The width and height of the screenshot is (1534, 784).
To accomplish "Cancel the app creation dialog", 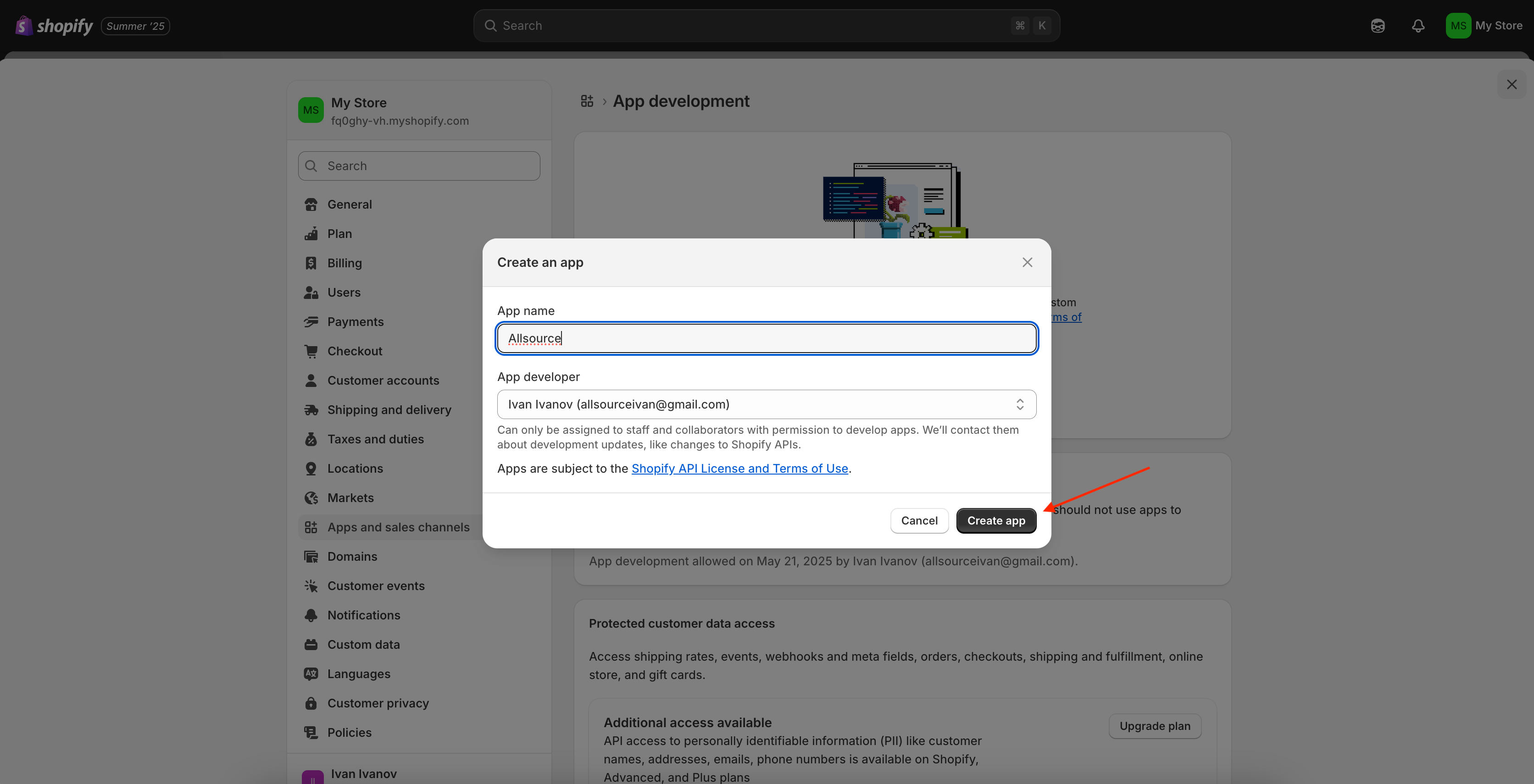I will (x=918, y=520).
